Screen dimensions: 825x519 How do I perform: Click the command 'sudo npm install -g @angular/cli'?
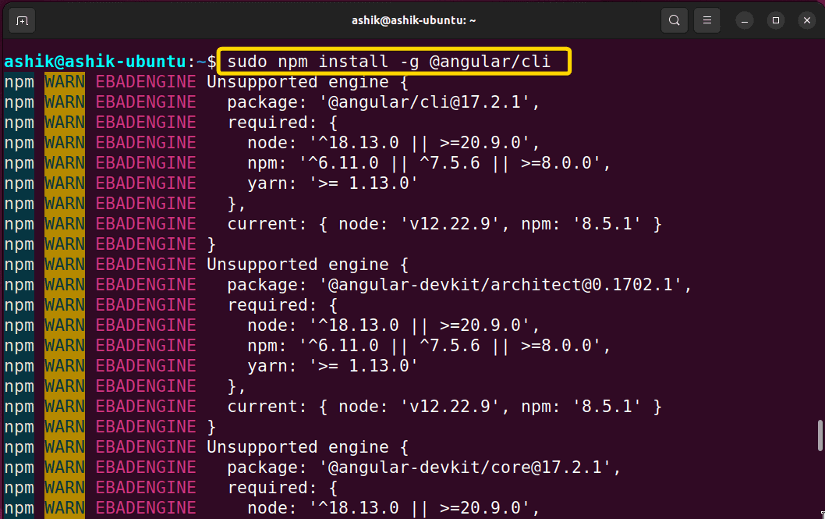[x=389, y=62]
